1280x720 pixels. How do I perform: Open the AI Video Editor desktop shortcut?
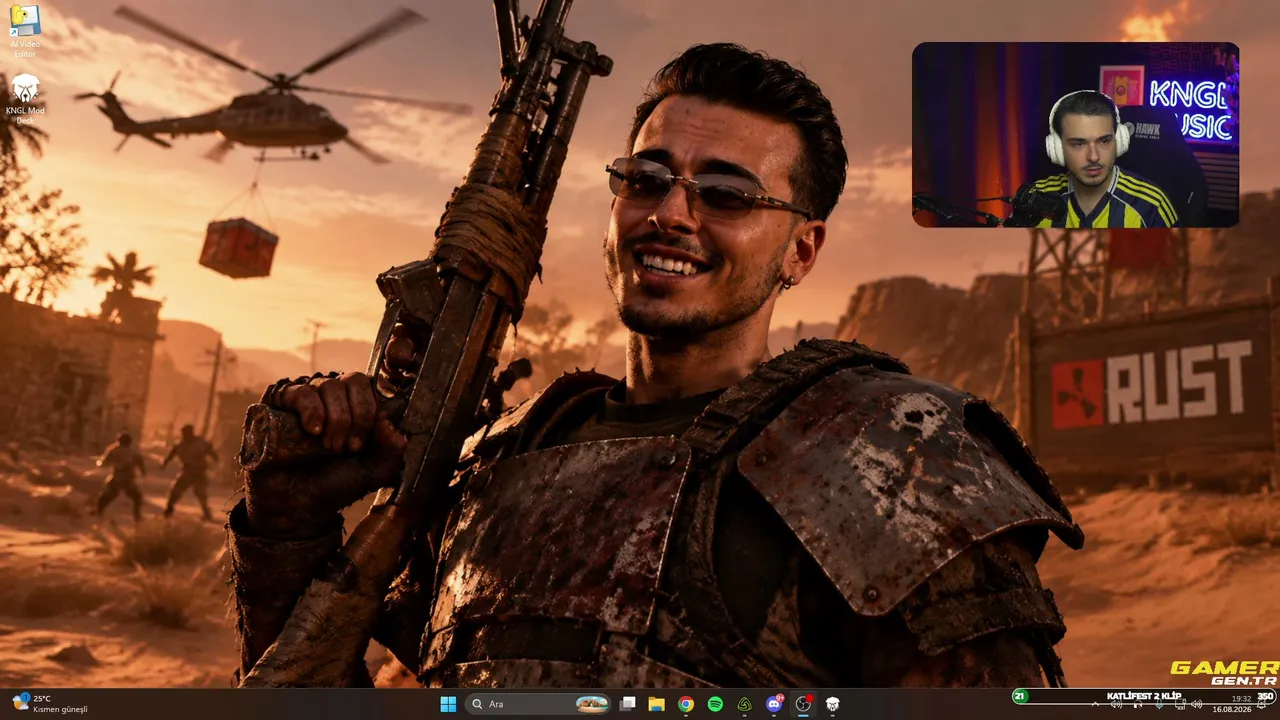tap(24, 31)
